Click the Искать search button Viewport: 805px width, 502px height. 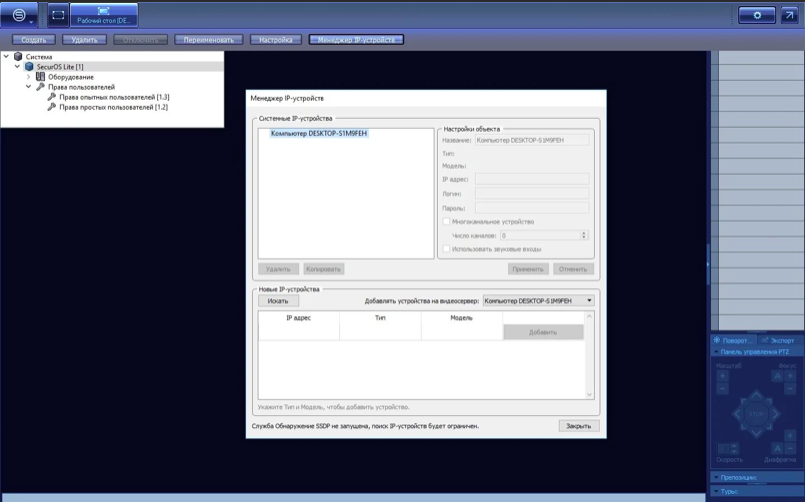click(278, 301)
